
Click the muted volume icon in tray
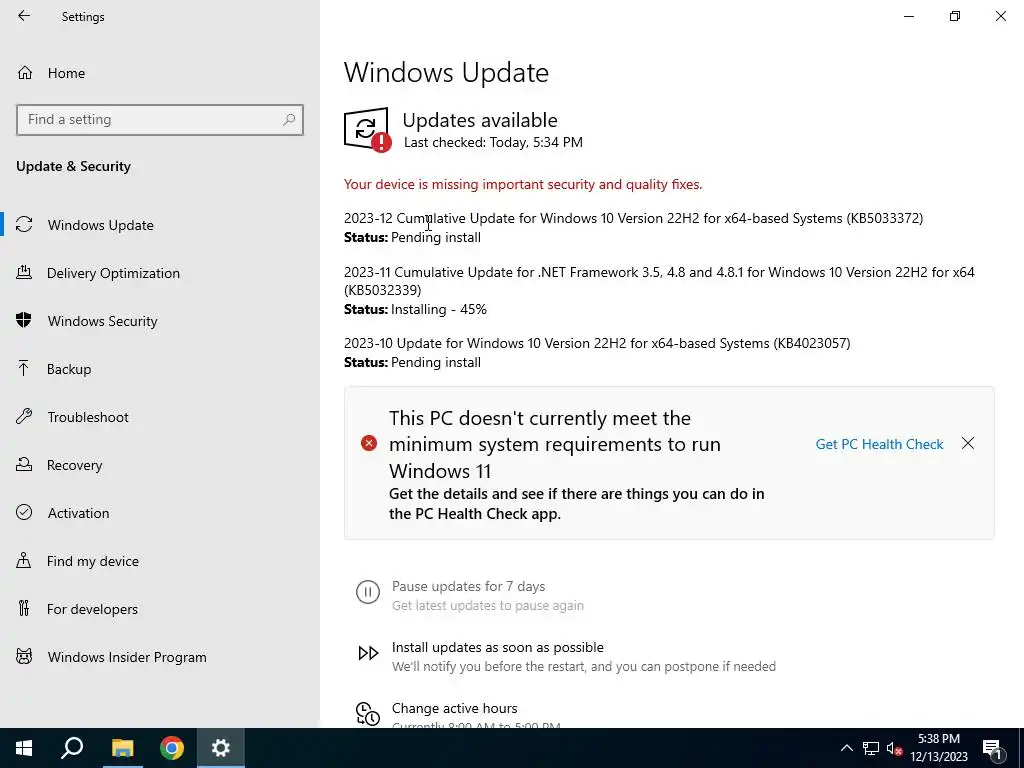click(x=894, y=748)
